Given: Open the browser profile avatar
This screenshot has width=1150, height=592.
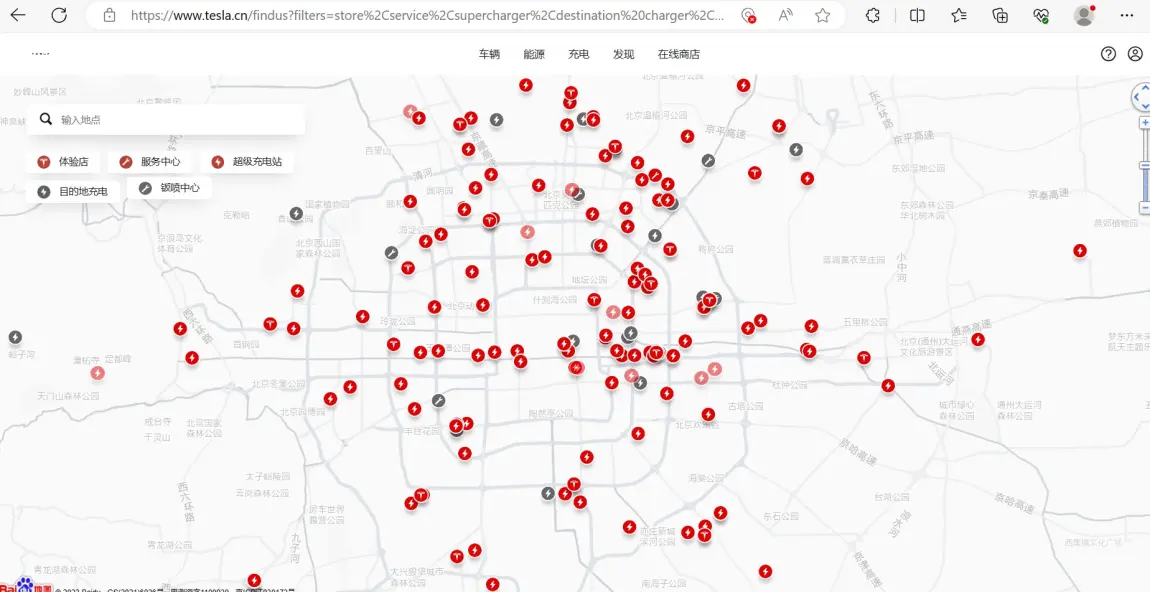Looking at the screenshot, I should [1084, 15].
